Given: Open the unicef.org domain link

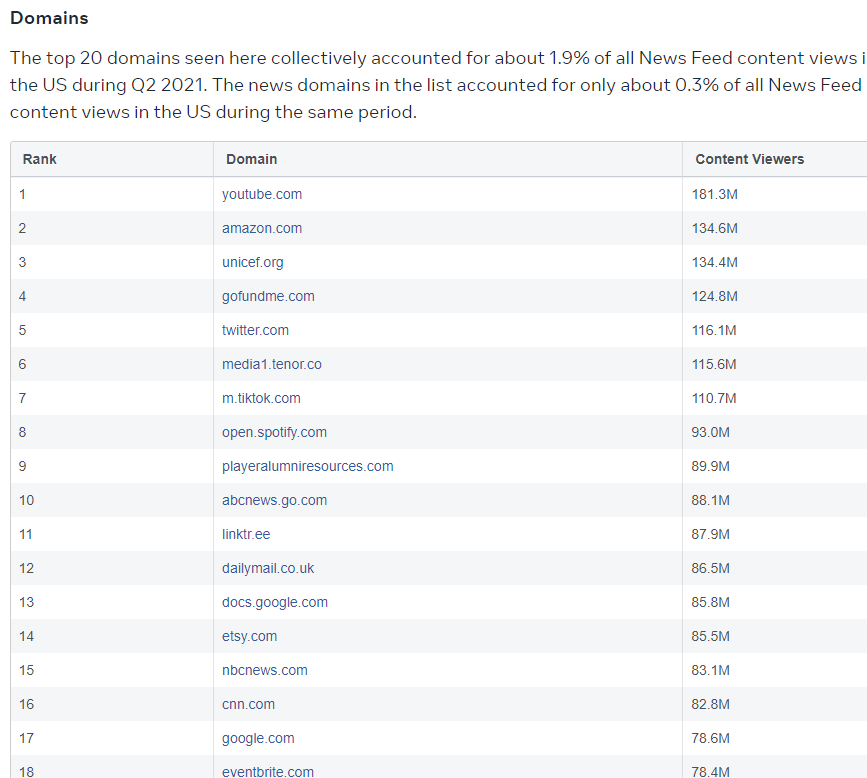Looking at the screenshot, I should [x=252, y=263].
